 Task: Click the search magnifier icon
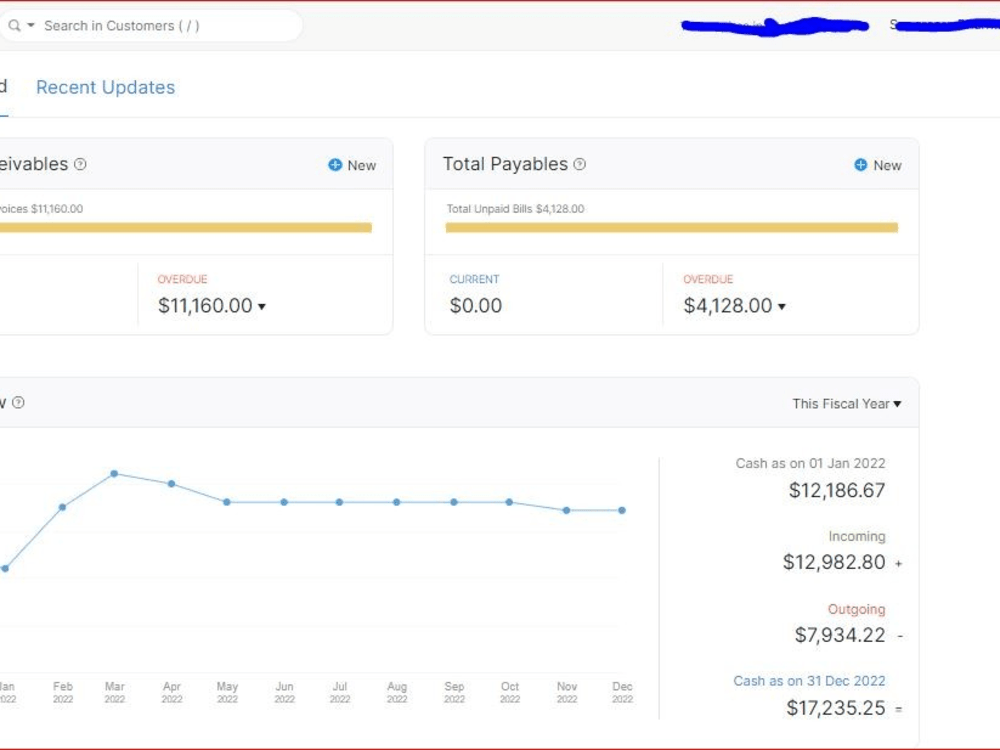14,25
